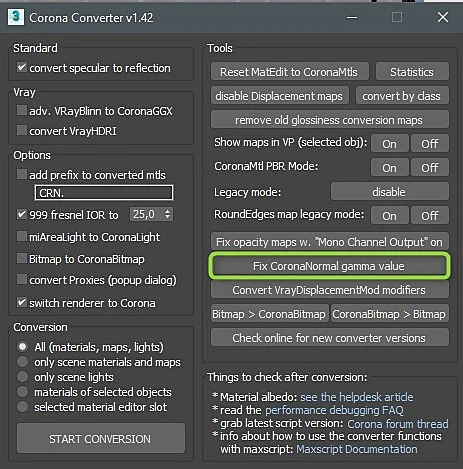
Task: Open Maxscript Documentation link
Action: coord(357,449)
